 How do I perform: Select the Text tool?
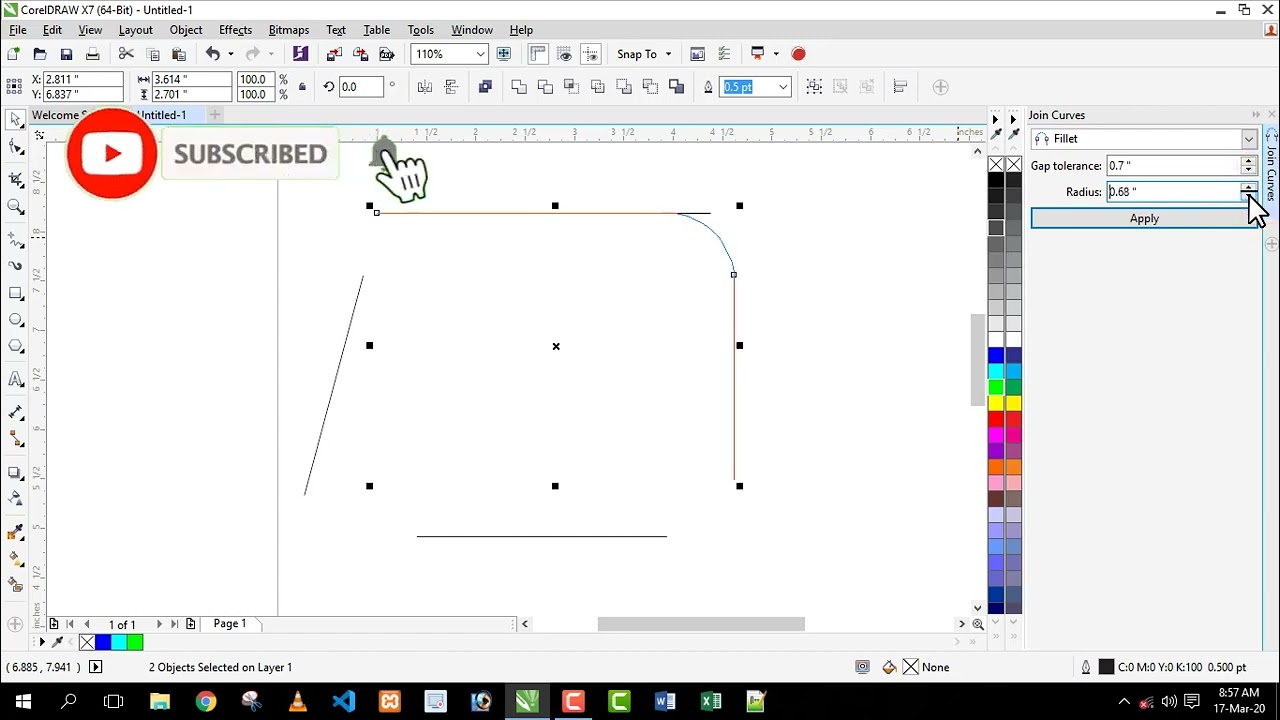point(16,380)
